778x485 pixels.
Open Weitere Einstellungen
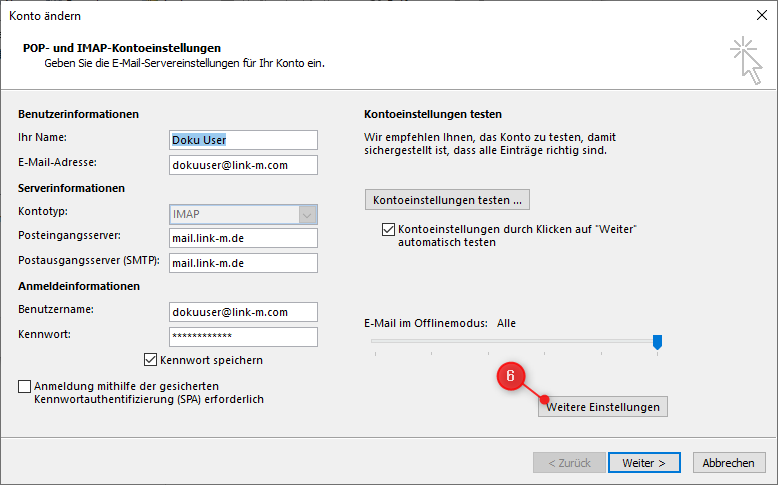click(602, 407)
